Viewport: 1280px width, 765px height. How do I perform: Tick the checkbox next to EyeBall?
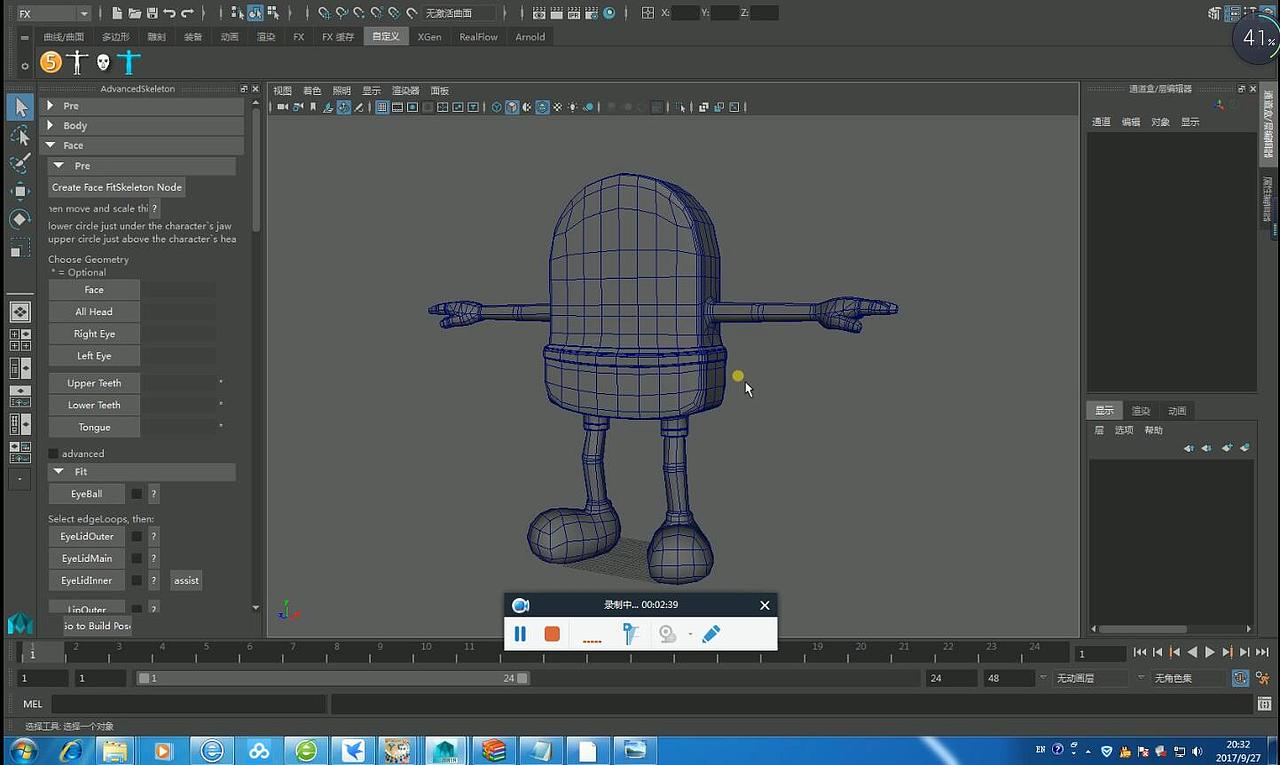coord(137,494)
